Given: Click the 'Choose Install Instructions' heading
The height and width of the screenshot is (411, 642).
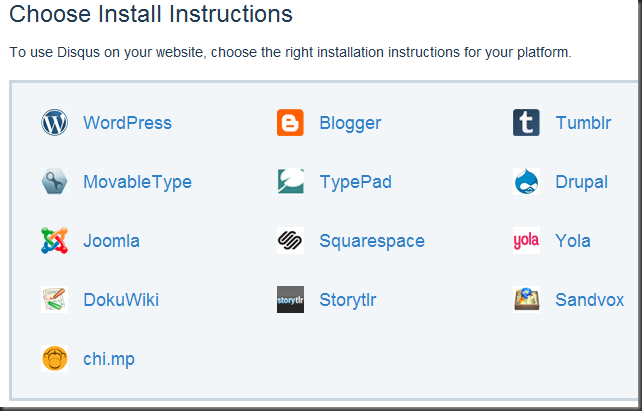Looking at the screenshot, I should click(x=151, y=14).
